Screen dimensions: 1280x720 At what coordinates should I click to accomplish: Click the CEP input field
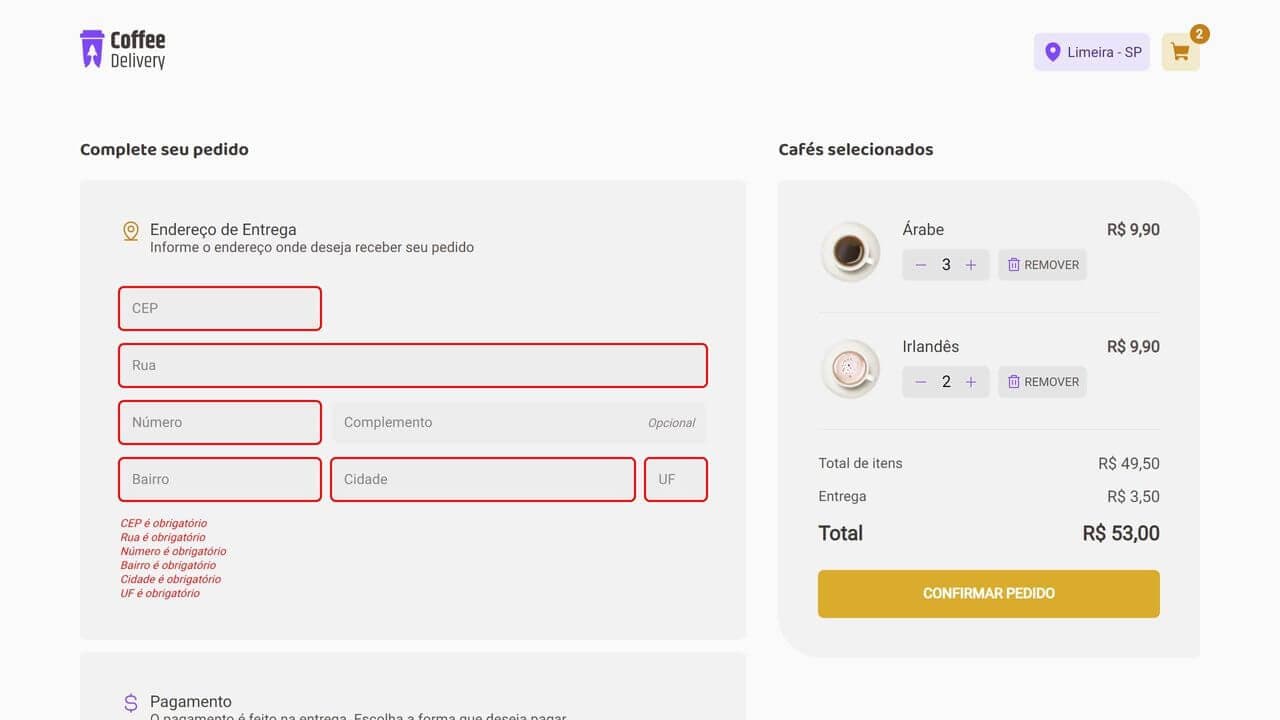coord(219,308)
